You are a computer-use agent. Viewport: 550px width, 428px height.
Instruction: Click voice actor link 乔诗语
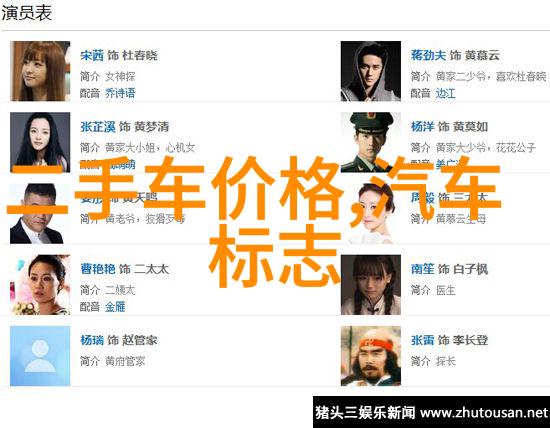click(120, 93)
